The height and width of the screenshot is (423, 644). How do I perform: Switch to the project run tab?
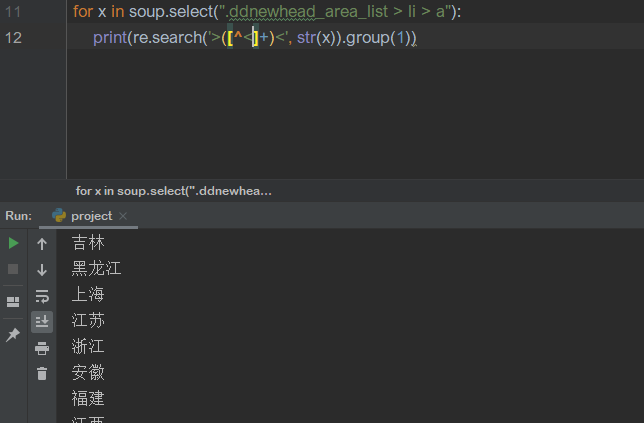tap(89, 216)
